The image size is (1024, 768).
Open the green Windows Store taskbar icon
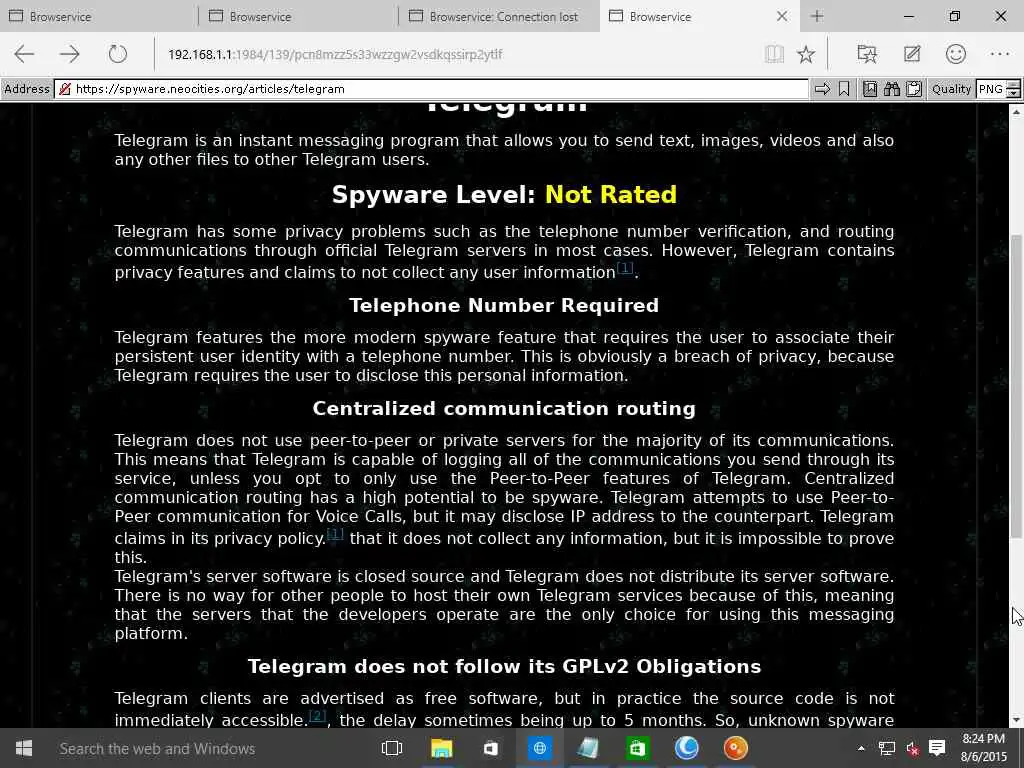click(637, 748)
